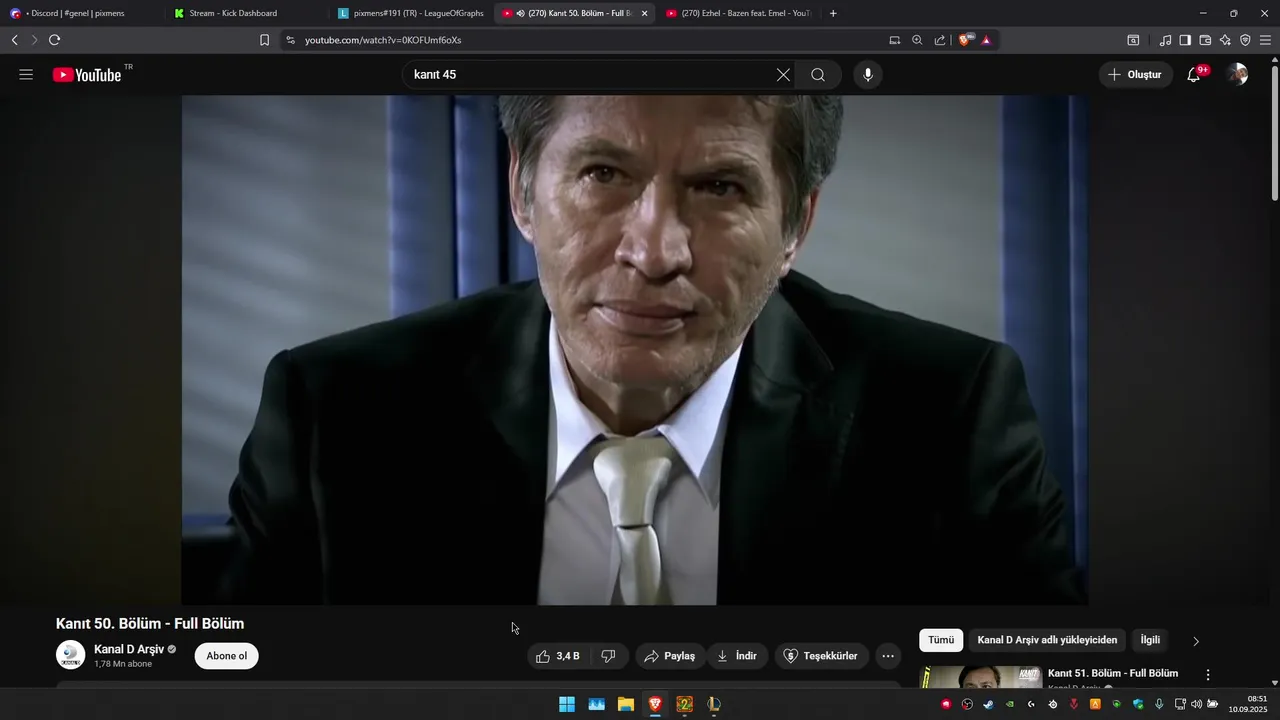Screen dimensions: 1280x720
Task: Open Brave VPN shield icon
Action: tap(1245, 40)
